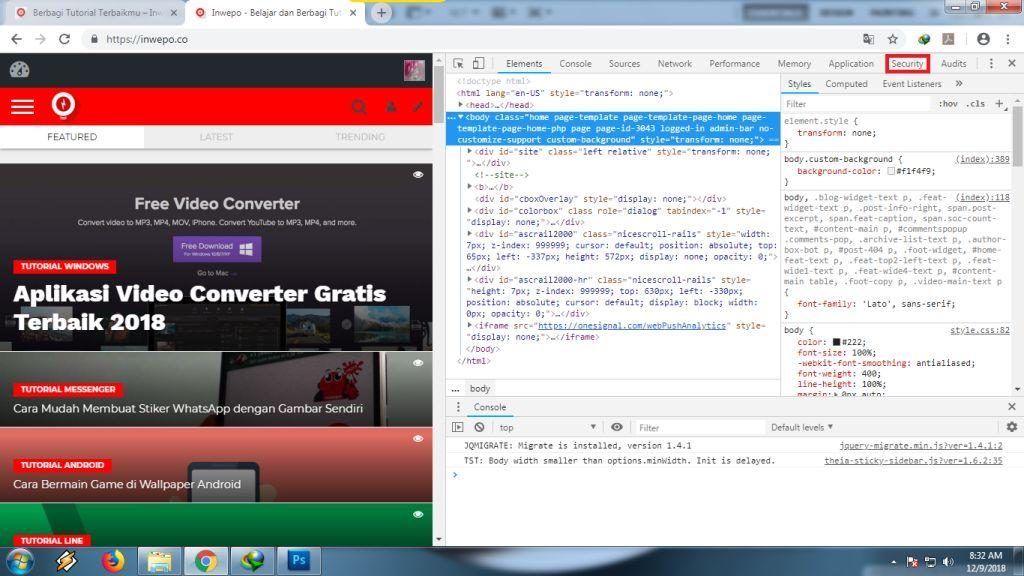The image size is (1024, 576).
Task: Open the Security tab
Action: [x=907, y=63]
